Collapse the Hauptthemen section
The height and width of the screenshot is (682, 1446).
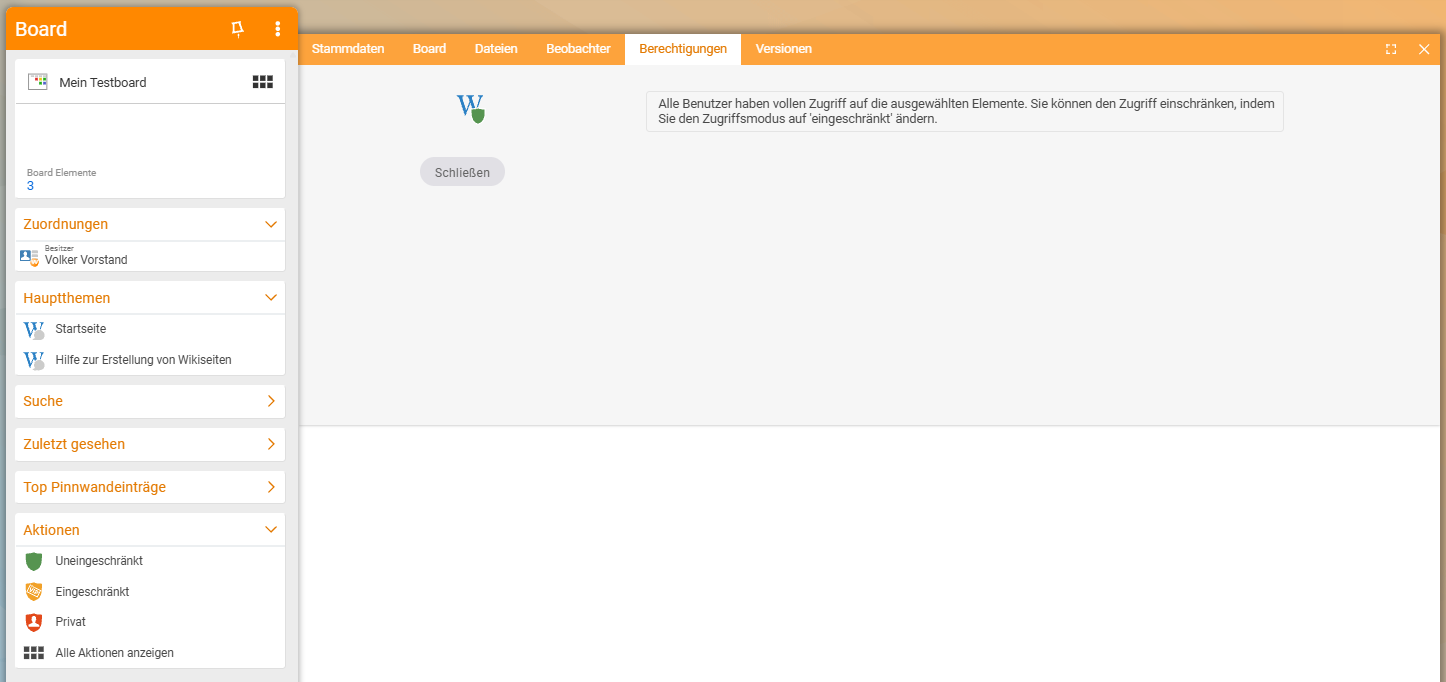(271, 298)
